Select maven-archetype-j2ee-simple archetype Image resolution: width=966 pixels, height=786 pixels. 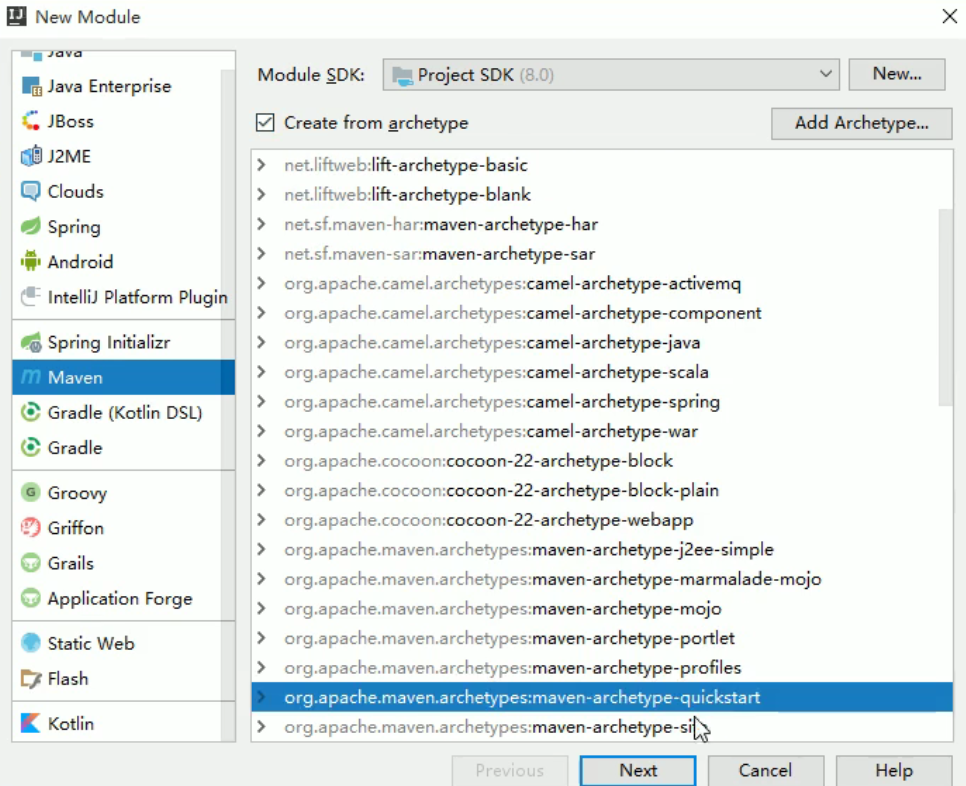(x=602, y=549)
